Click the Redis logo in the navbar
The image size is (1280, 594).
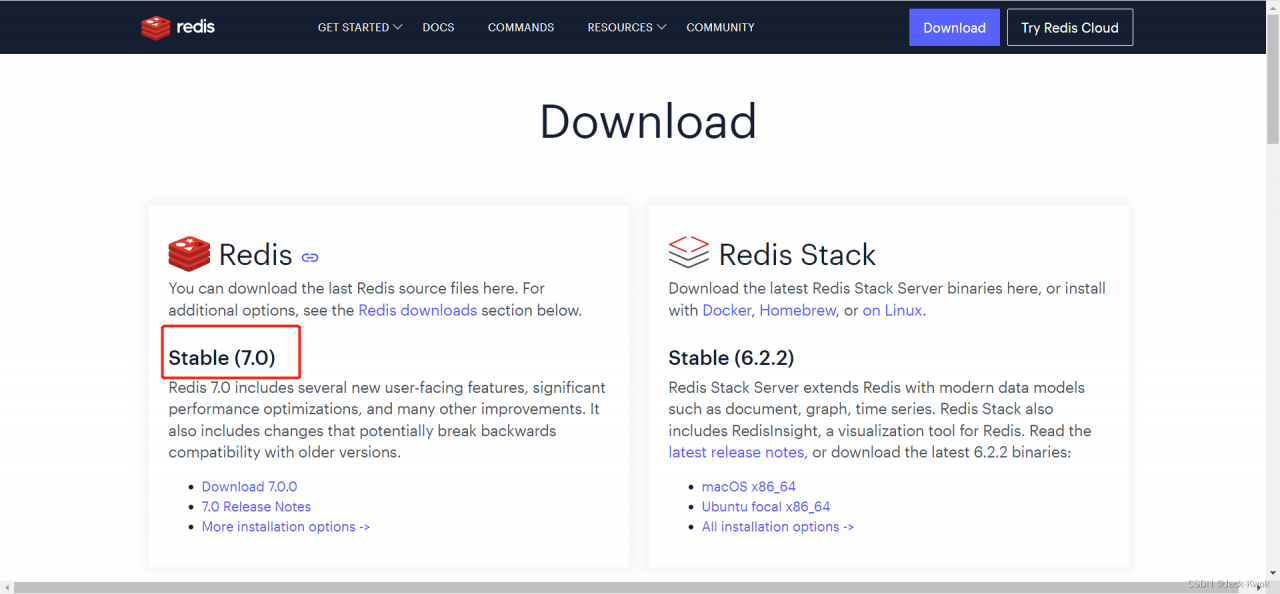point(178,27)
